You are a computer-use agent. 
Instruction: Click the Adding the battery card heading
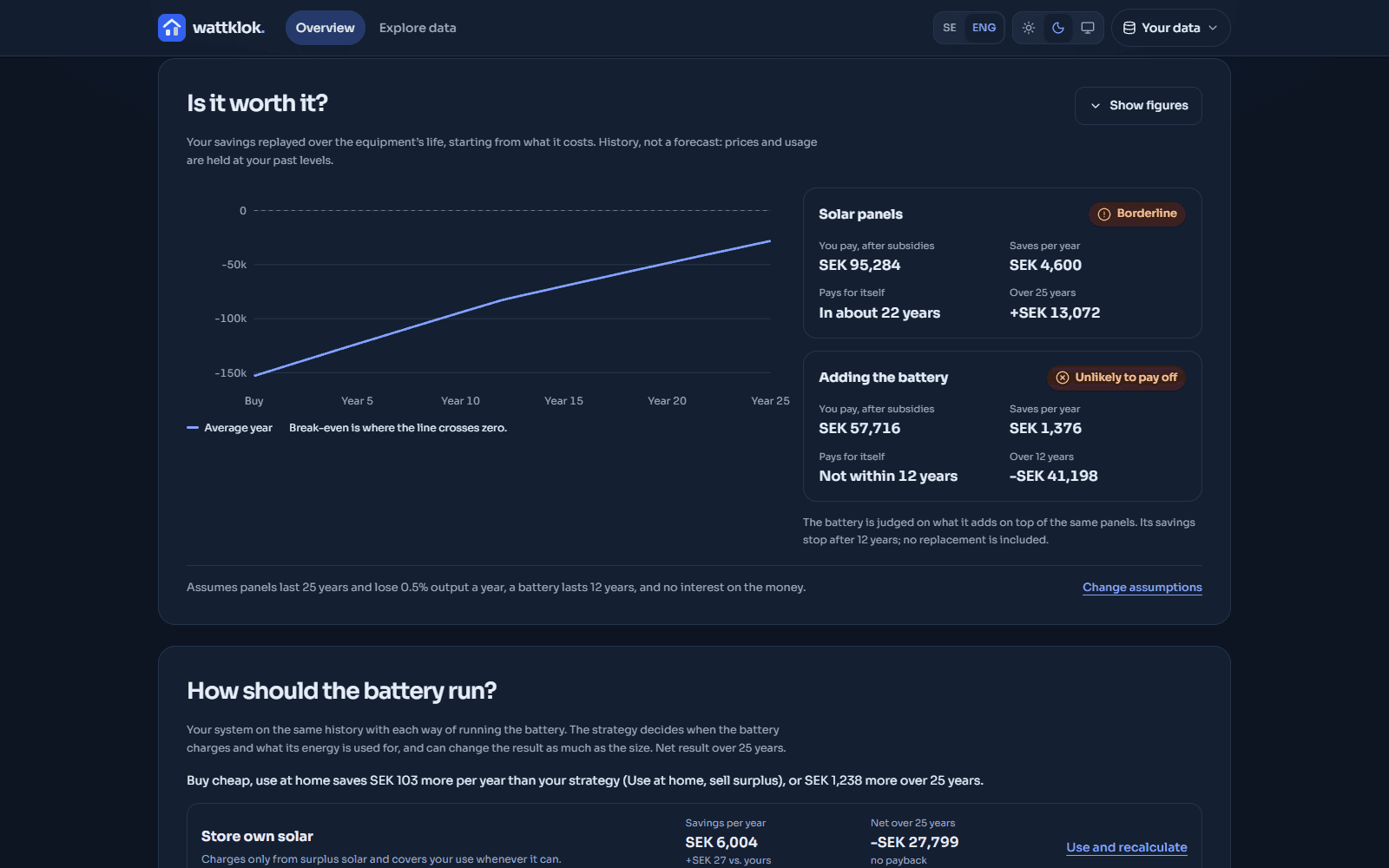tap(884, 378)
